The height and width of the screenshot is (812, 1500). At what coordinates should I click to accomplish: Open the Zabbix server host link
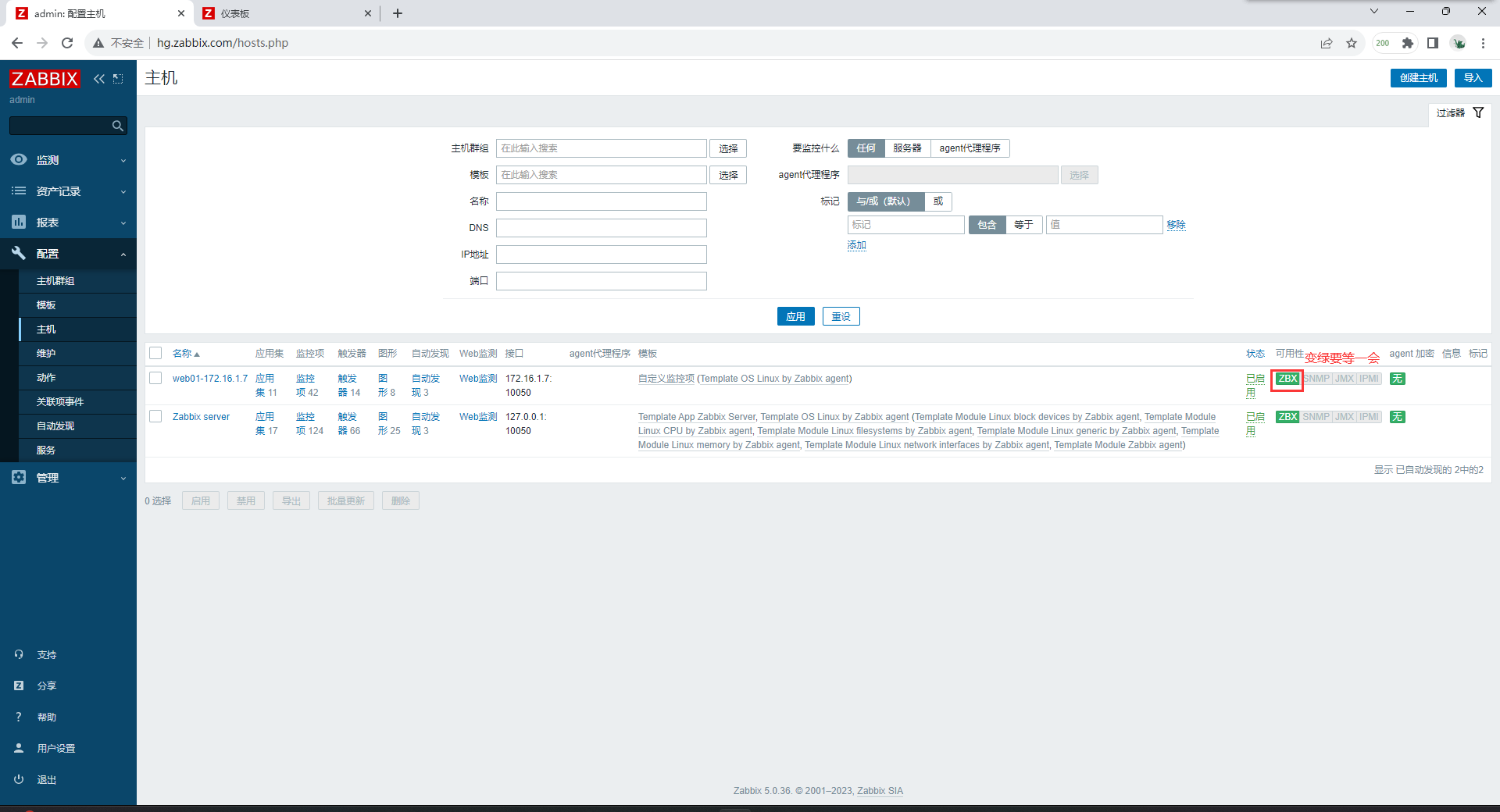coord(201,417)
